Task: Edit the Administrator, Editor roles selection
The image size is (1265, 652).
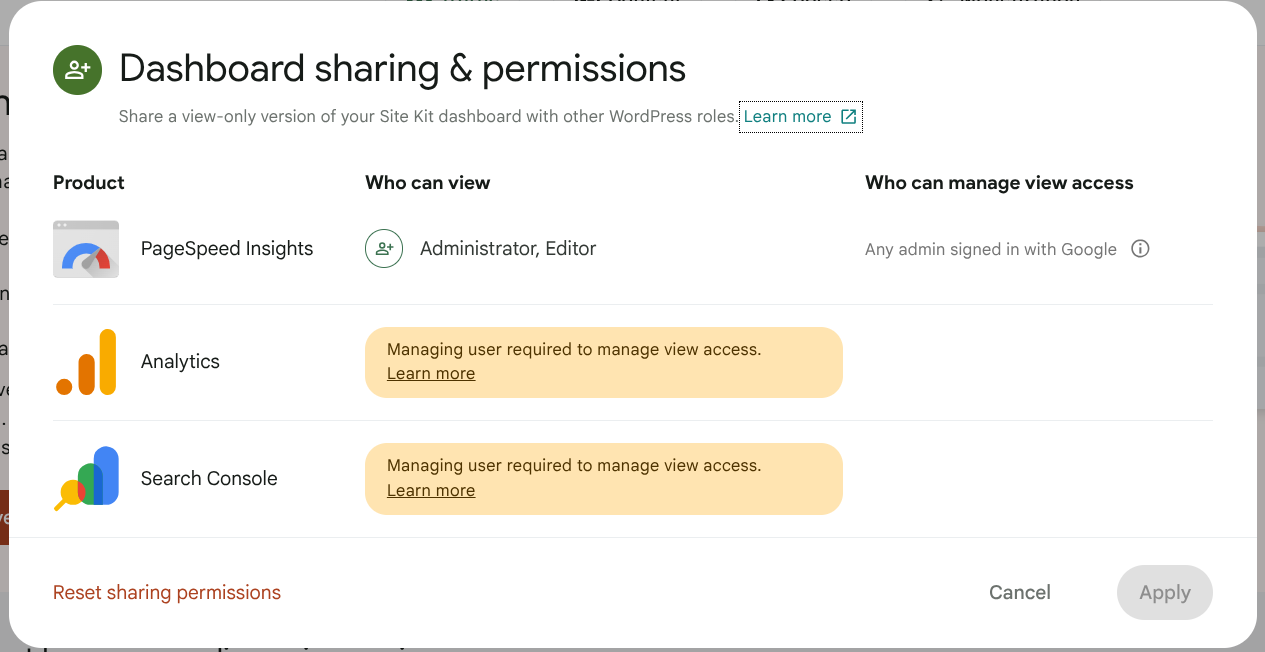Action: (508, 249)
